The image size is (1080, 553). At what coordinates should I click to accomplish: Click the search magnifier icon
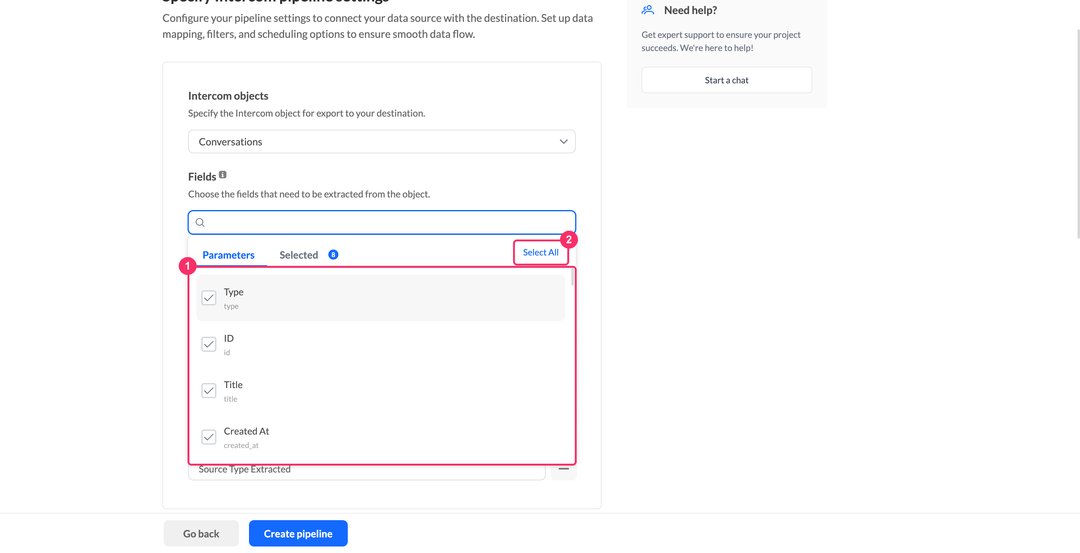click(x=200, y=222)
